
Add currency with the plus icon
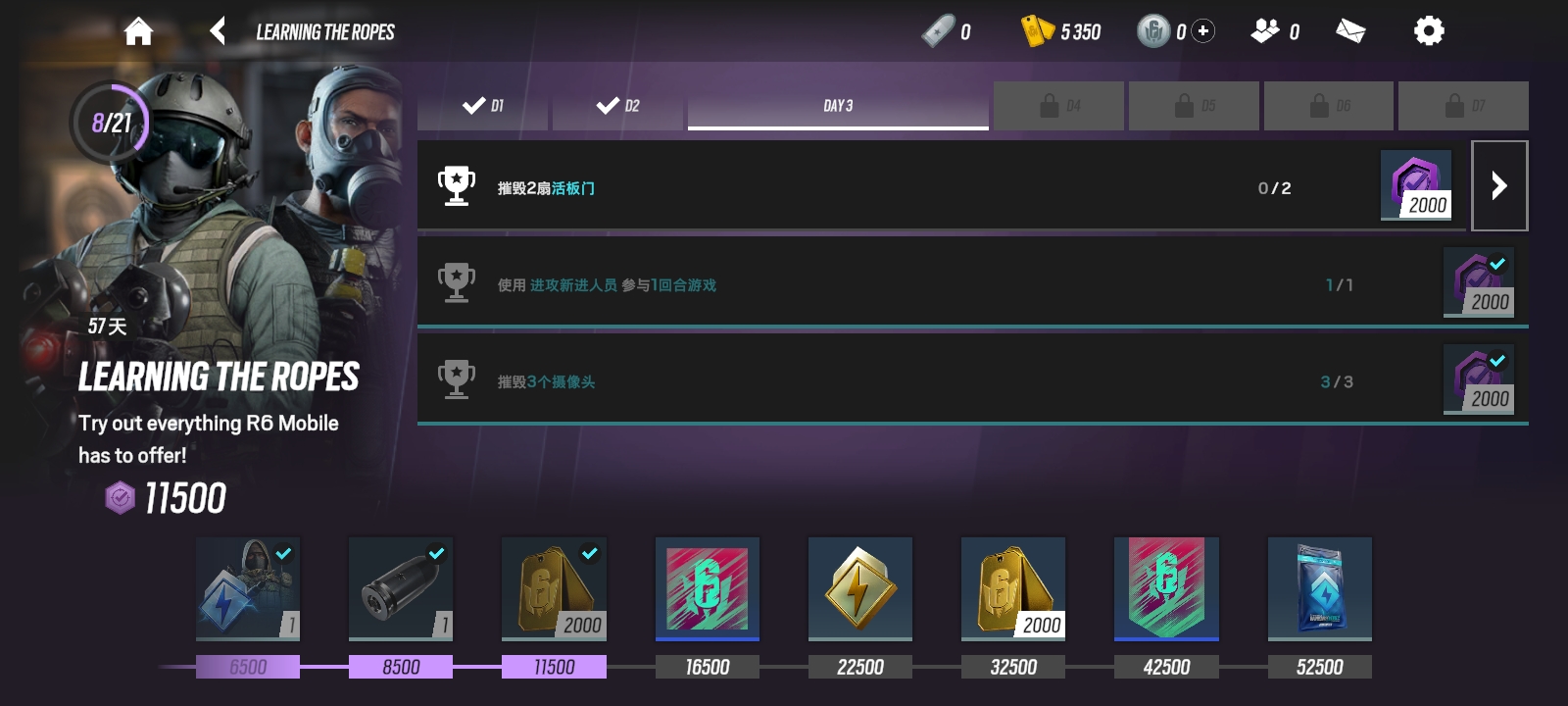tap(1203, 31)
